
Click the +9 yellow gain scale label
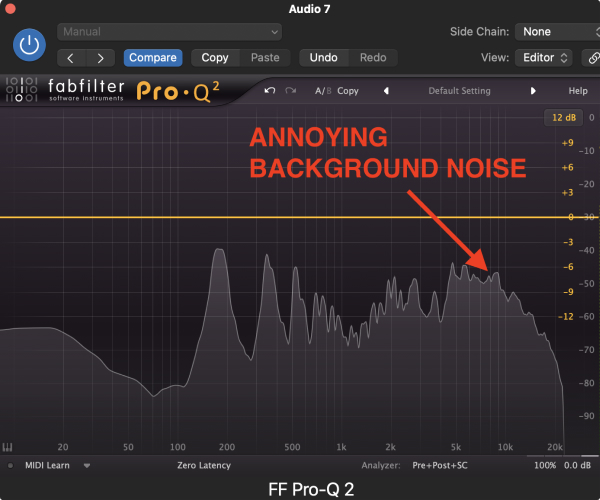(x=567, y=143)
